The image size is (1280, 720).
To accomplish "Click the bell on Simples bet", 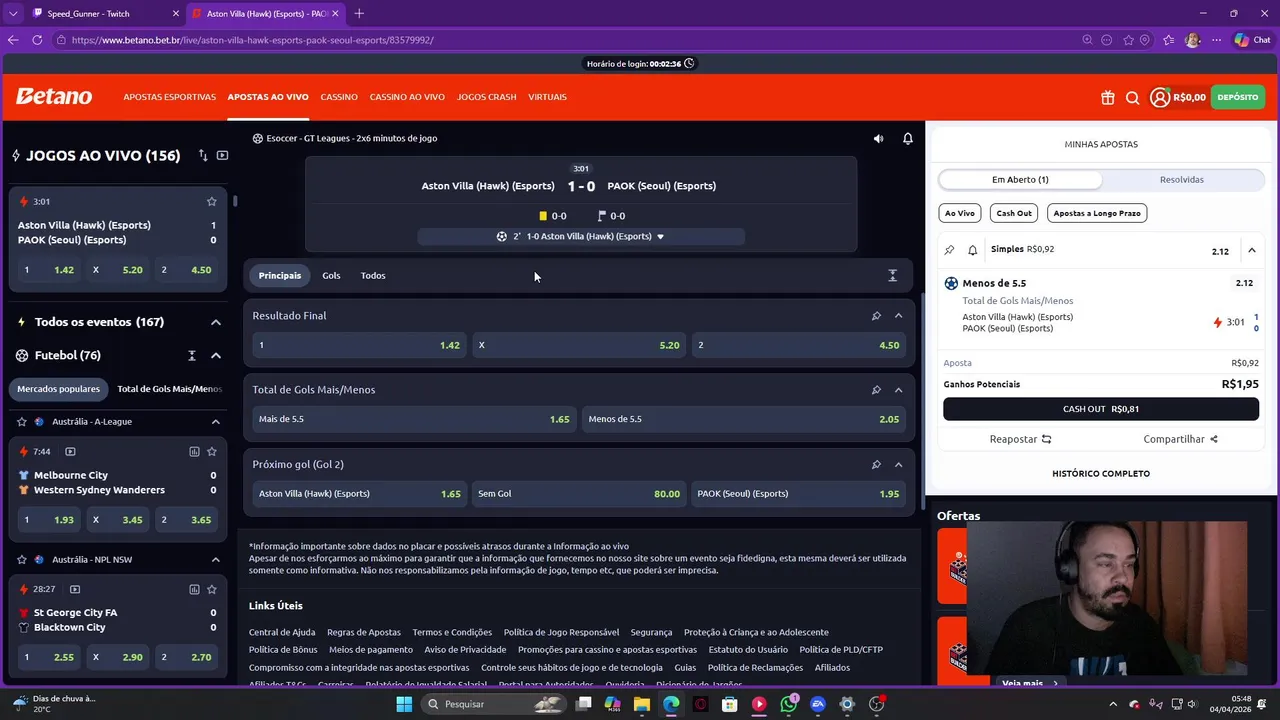I will [x=972, y=250].
